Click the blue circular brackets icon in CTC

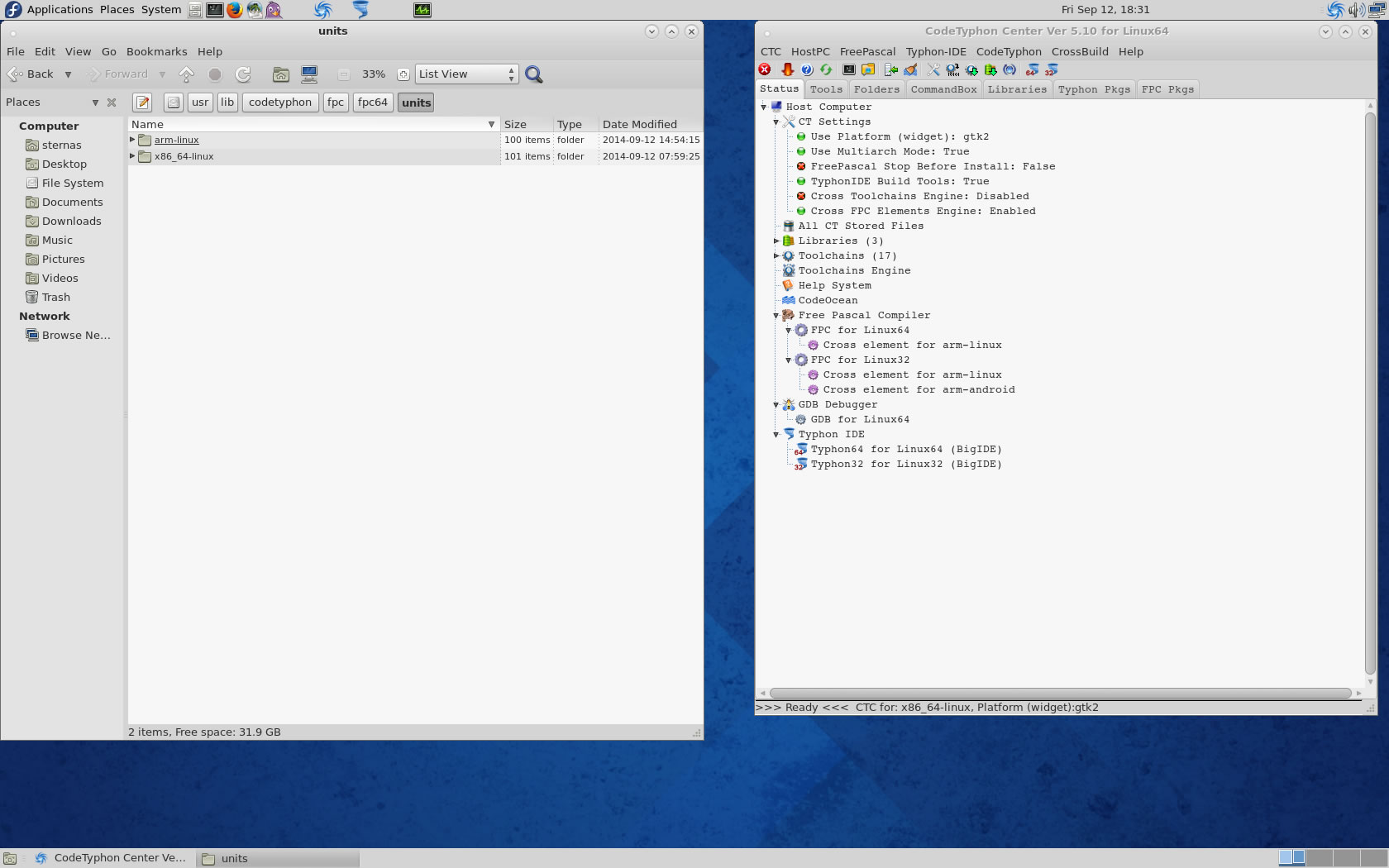coord(1010,70)
